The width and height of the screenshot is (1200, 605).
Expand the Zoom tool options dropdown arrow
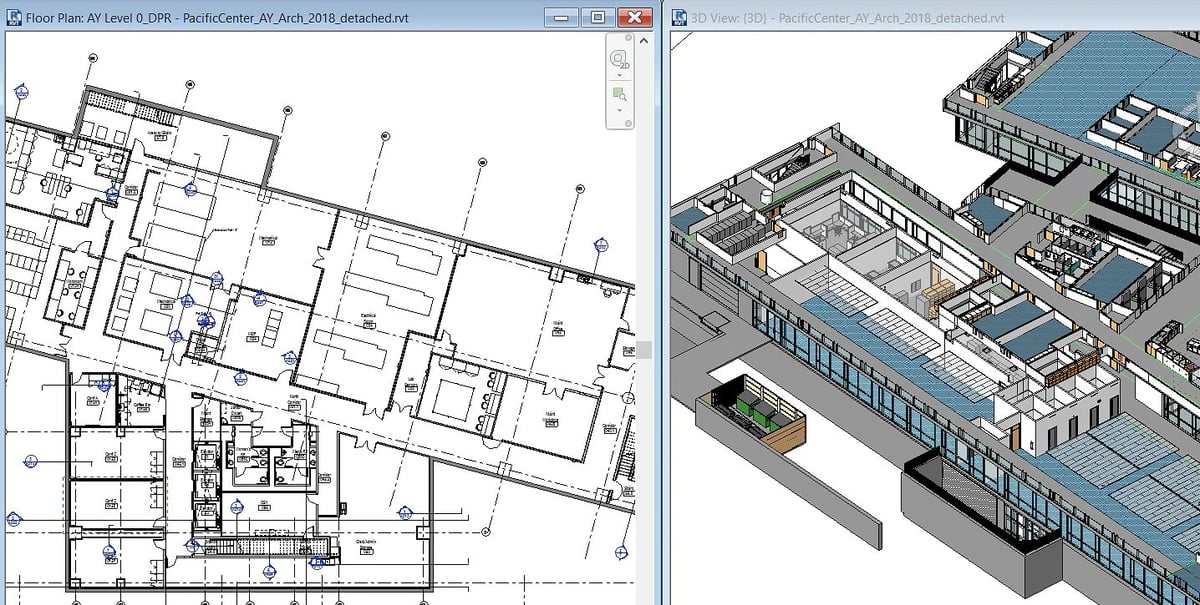click(x=619, y=111)
